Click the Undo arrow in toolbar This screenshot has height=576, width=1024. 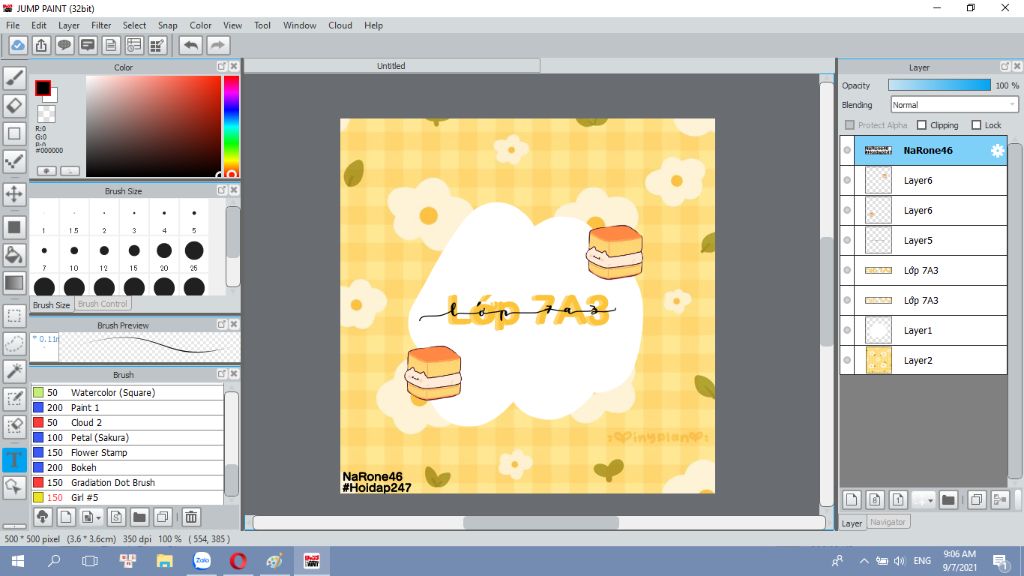(190, 45)
